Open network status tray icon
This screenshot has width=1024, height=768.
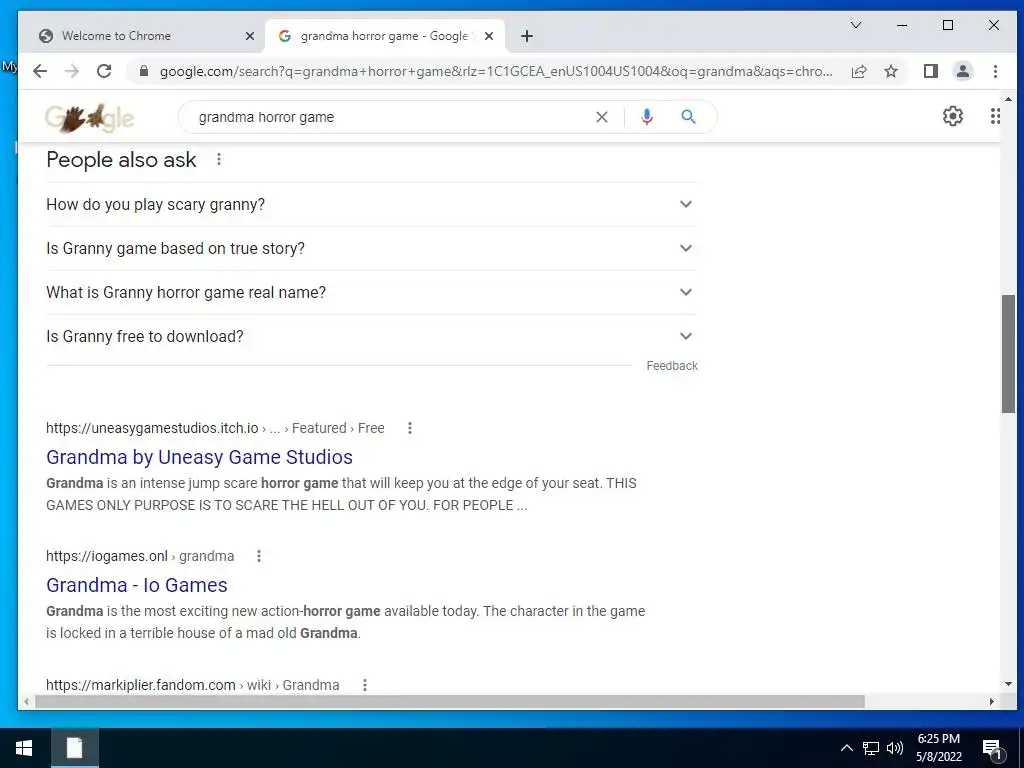tap(871, 748)
